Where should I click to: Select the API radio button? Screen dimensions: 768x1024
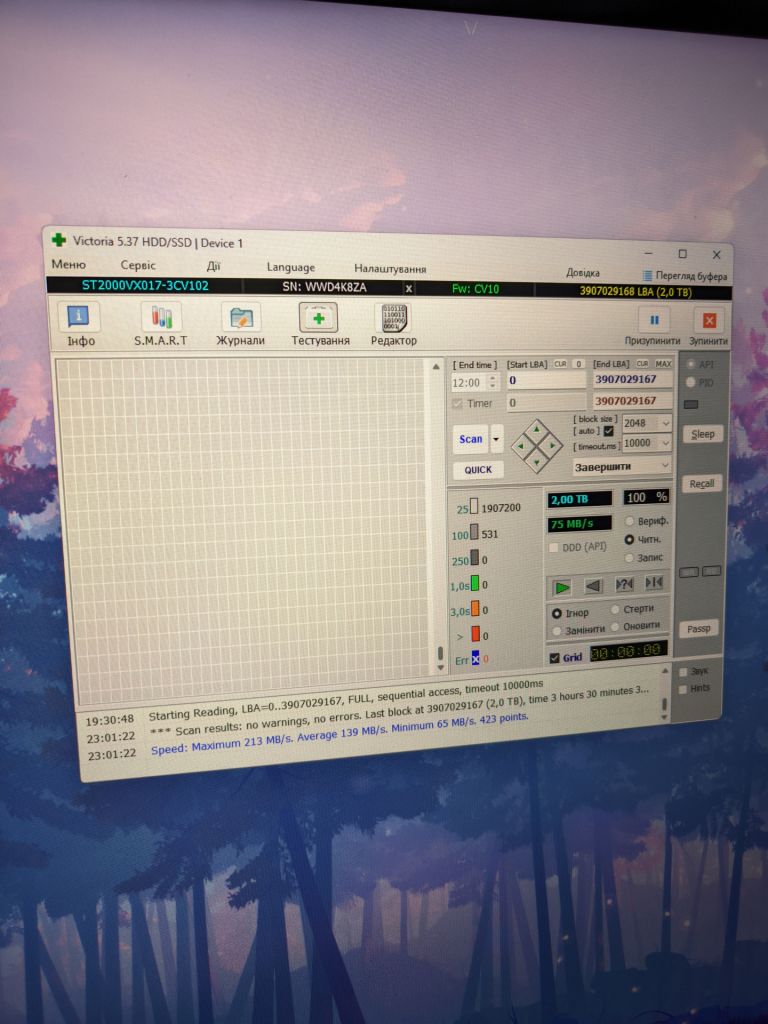pyautogui.click(x=691, y=364)
